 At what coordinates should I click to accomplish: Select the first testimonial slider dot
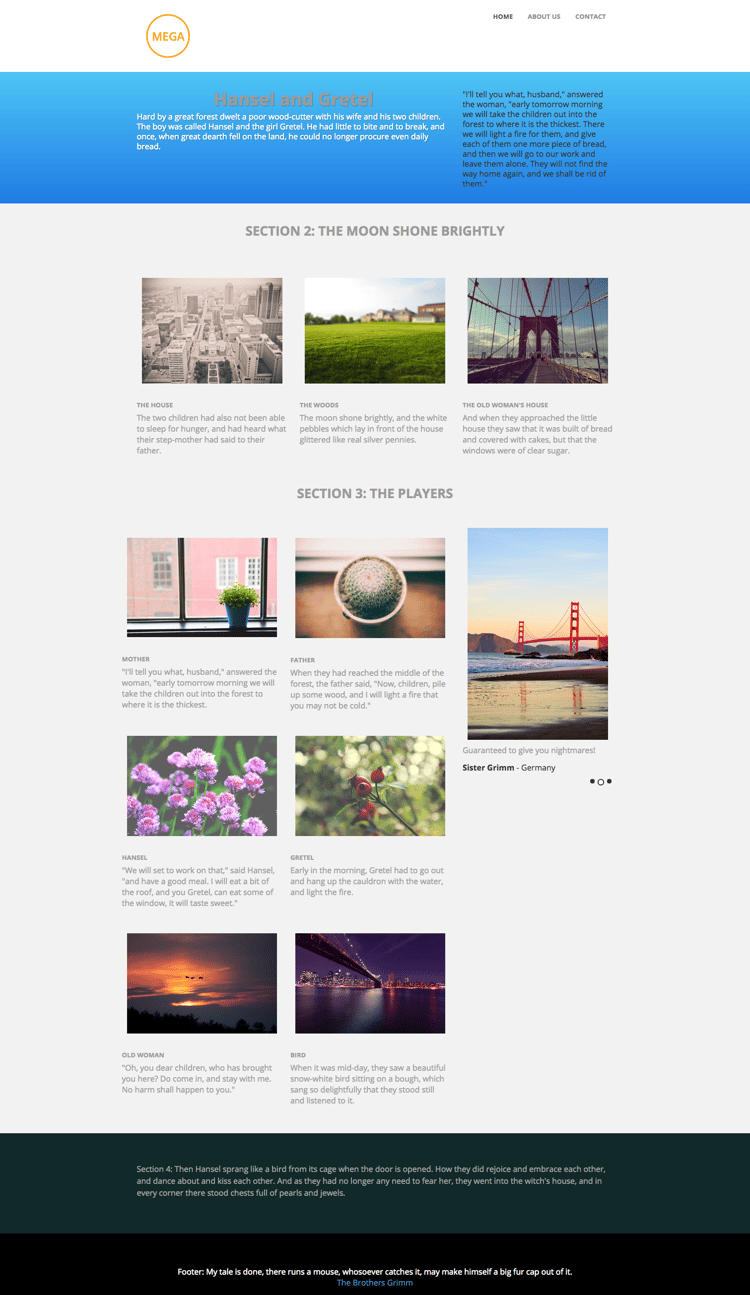pyautogui.click(x=592, y=781)
